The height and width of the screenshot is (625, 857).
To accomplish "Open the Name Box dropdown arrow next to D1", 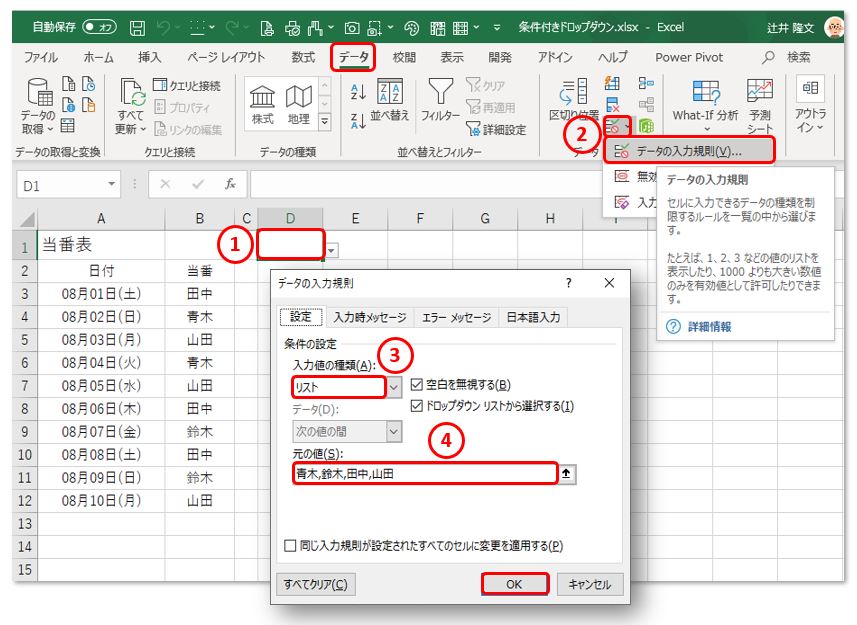I will coord(111,185).
